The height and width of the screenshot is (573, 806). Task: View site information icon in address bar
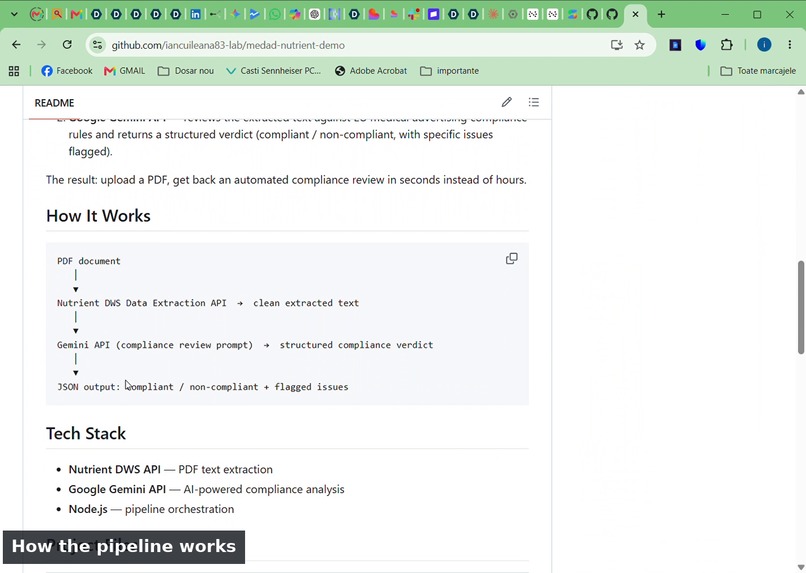[x=98, y=45]
